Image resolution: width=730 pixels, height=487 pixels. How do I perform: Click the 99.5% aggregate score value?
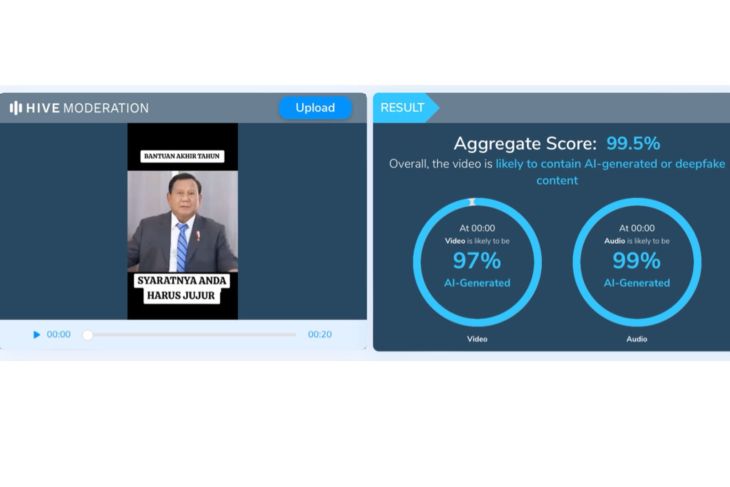(x=632, y=143)
